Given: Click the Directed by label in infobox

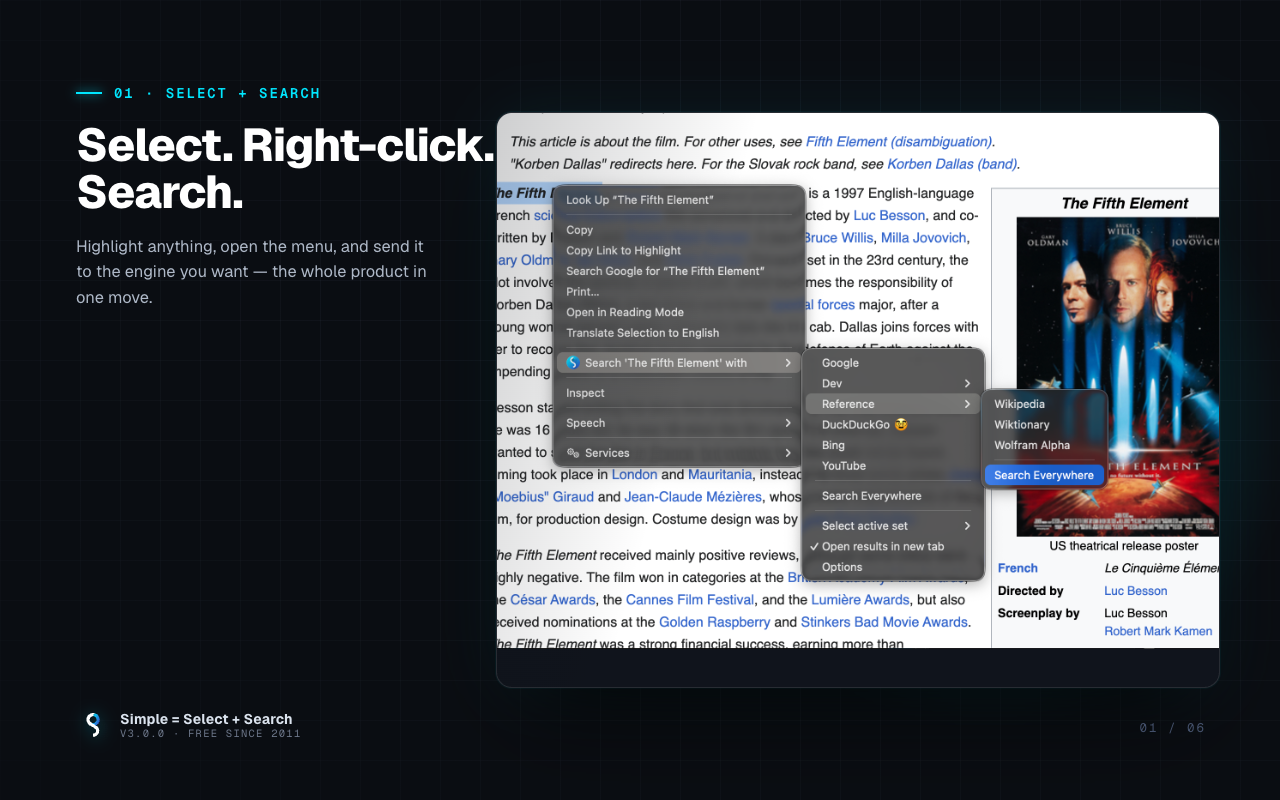Looking at the screenshot, I should (1031, 591).
